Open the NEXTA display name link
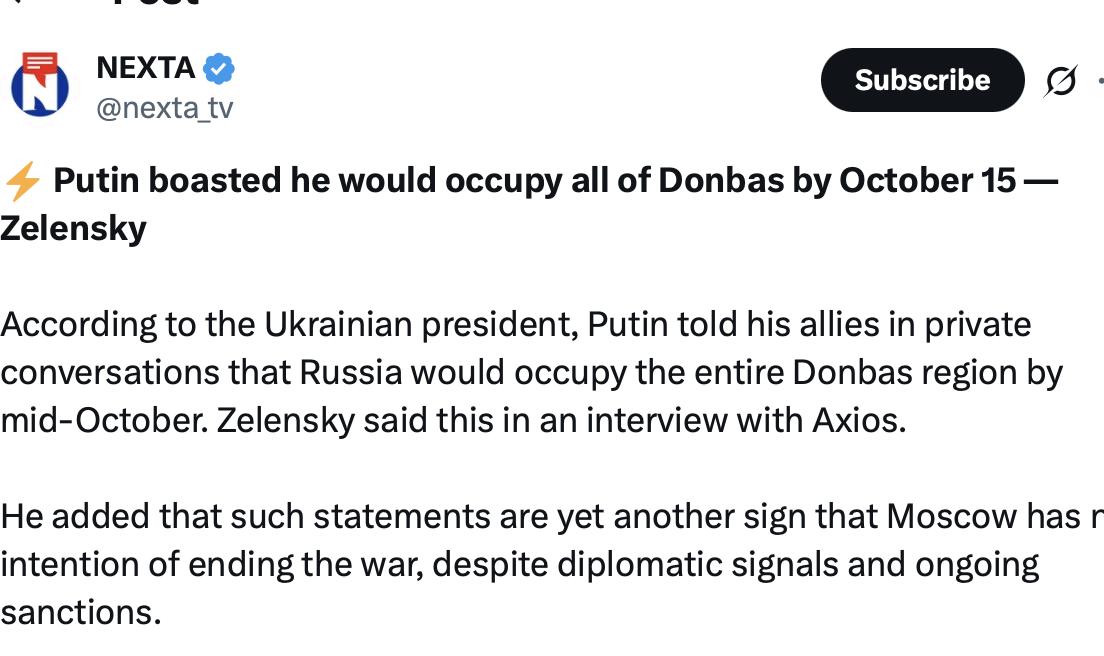 coord(146,68)
